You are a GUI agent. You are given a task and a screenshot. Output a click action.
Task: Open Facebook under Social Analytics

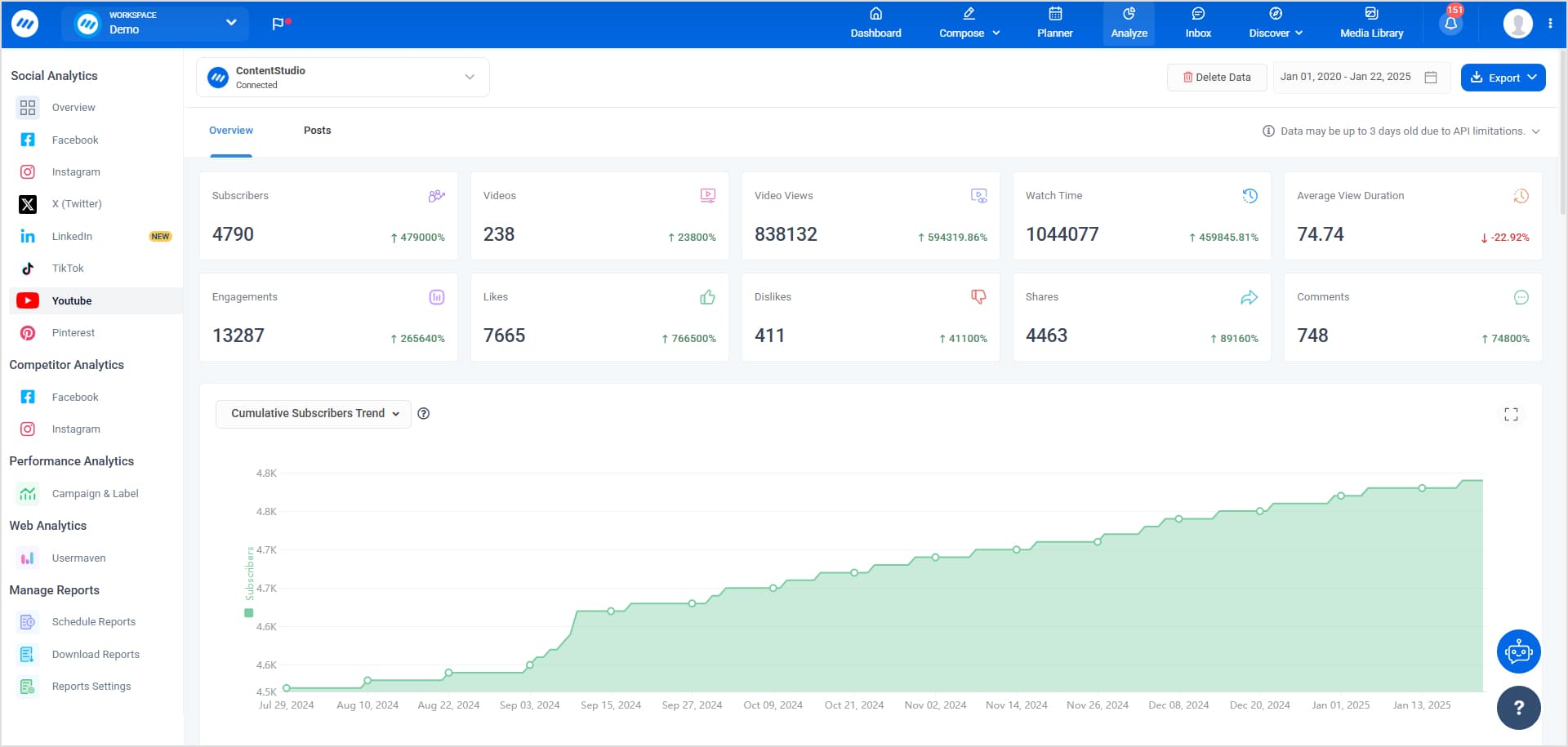tap(96, 140)
